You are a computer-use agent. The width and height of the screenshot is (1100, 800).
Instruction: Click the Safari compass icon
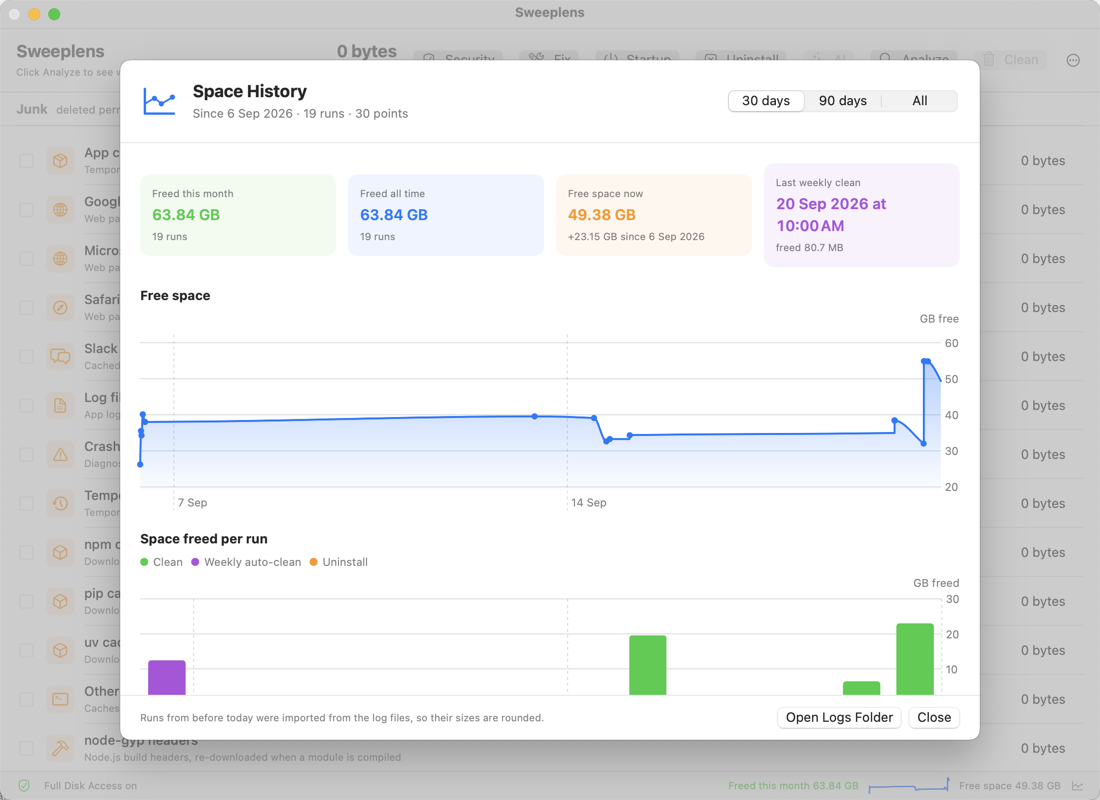click(x=60, y=307)
